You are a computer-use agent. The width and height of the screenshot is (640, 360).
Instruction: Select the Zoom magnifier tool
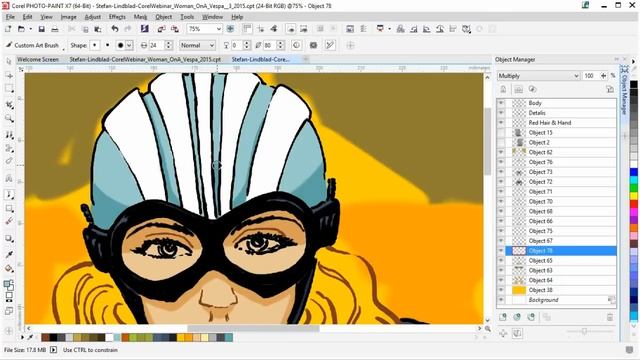pos(9,119)
